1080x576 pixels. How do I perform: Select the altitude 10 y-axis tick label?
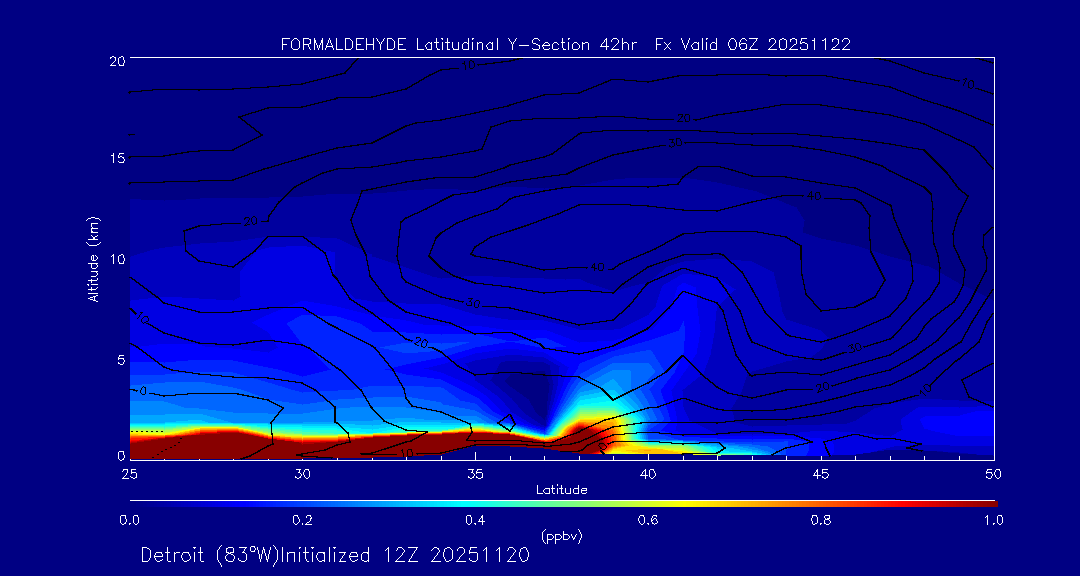click(115, 259)
